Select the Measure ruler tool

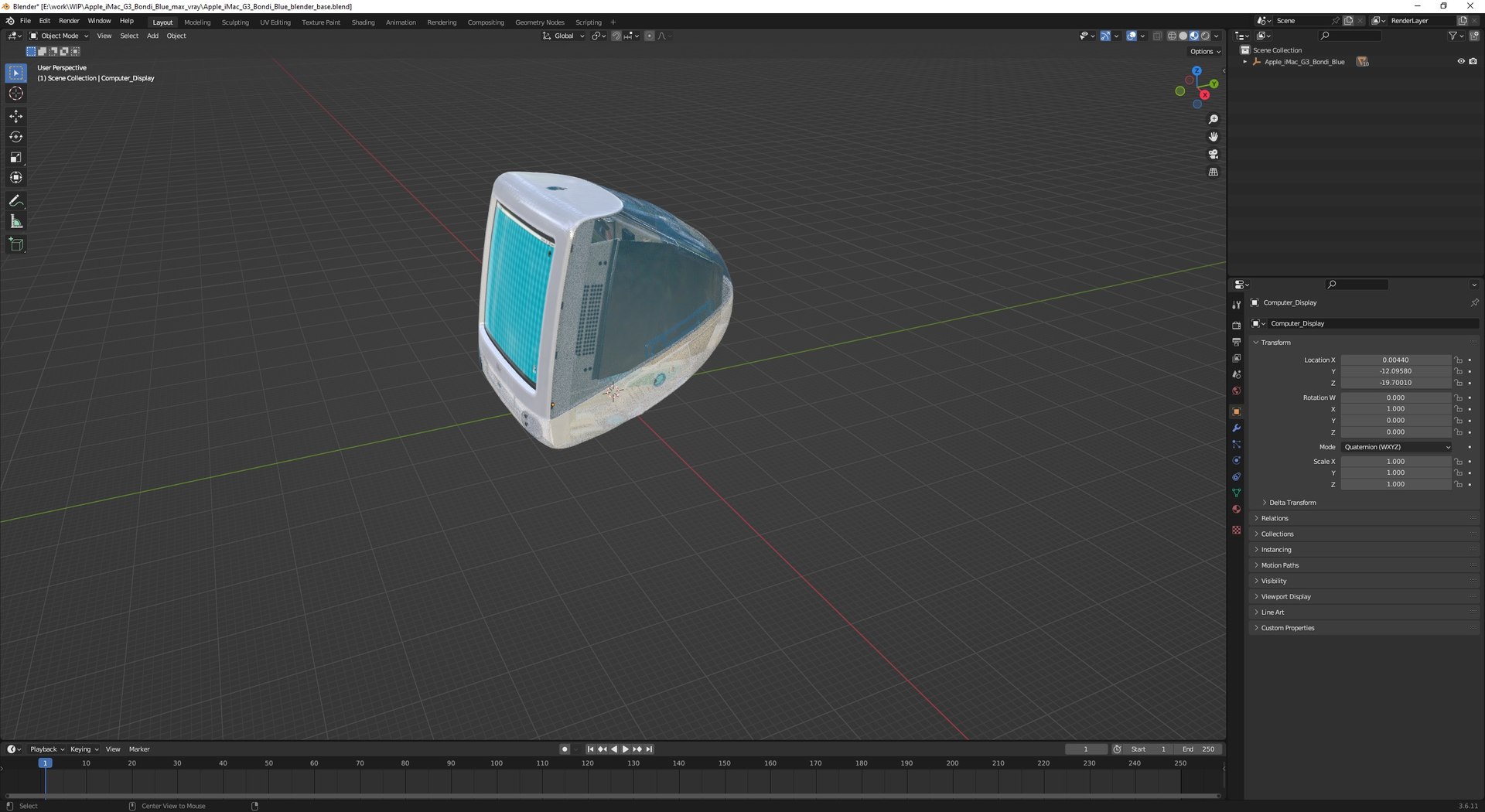(16, 222)
